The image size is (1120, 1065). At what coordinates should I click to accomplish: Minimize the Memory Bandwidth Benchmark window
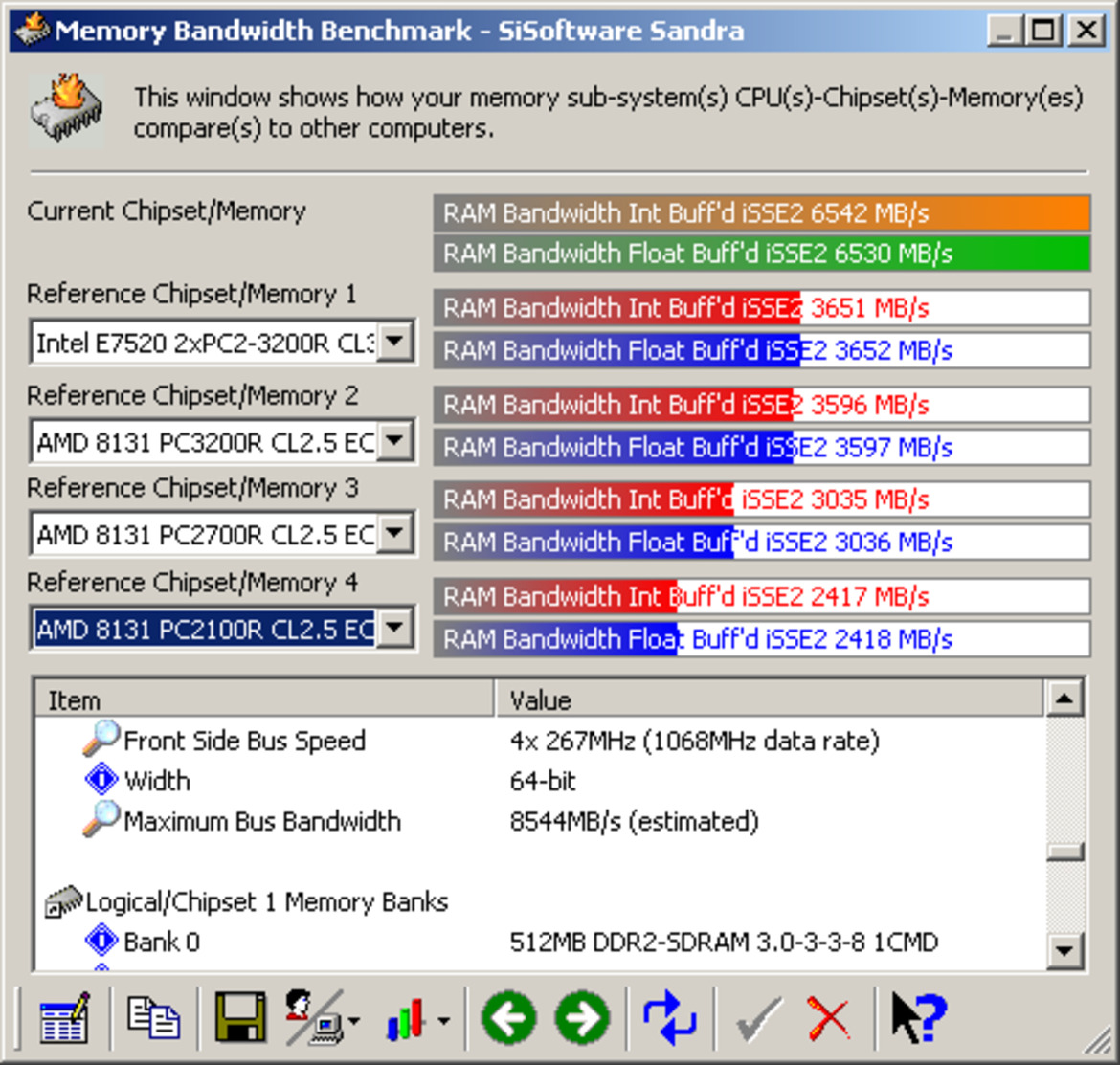[1004, 31]
